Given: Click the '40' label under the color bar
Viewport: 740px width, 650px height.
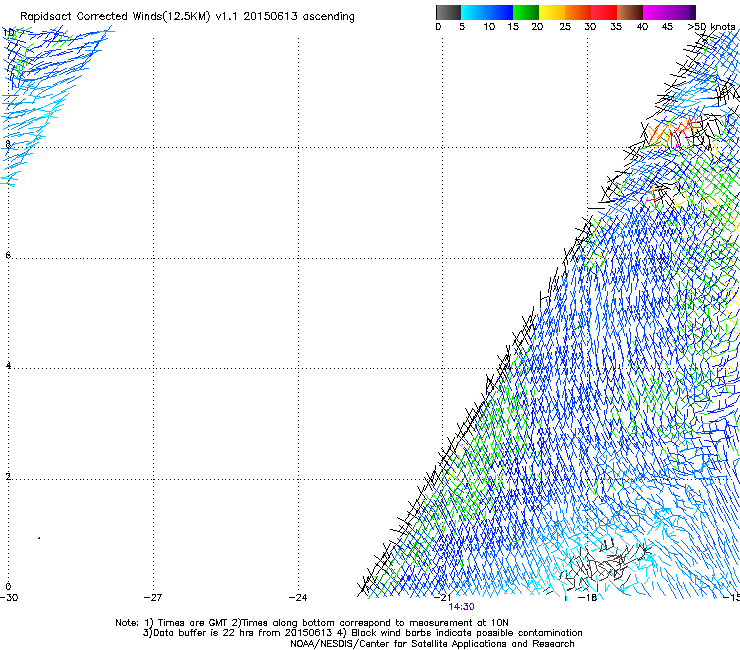Looking at the screenshot, I should tap(642, 27).
